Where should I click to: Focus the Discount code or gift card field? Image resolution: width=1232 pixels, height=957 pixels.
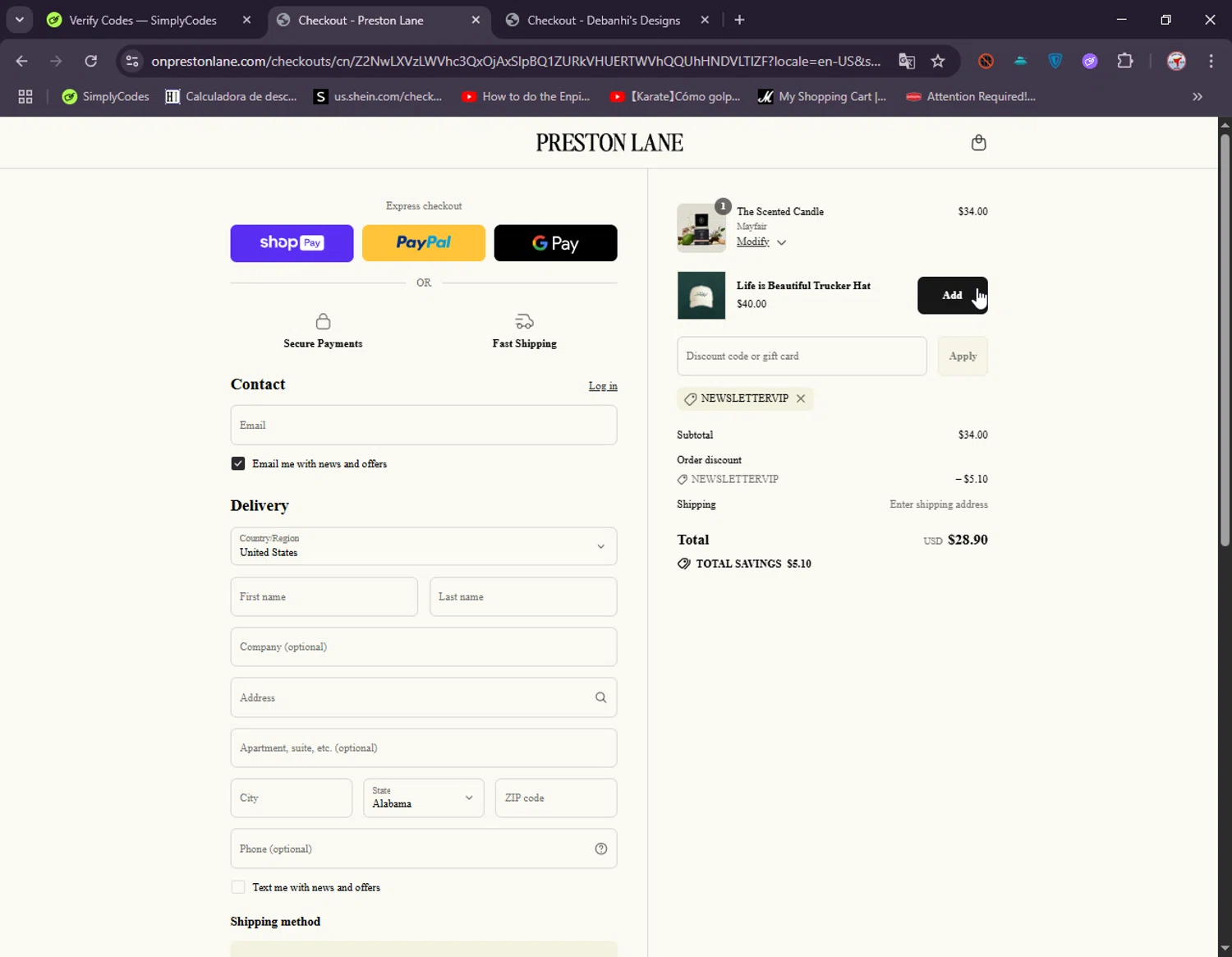coord(802,356)
